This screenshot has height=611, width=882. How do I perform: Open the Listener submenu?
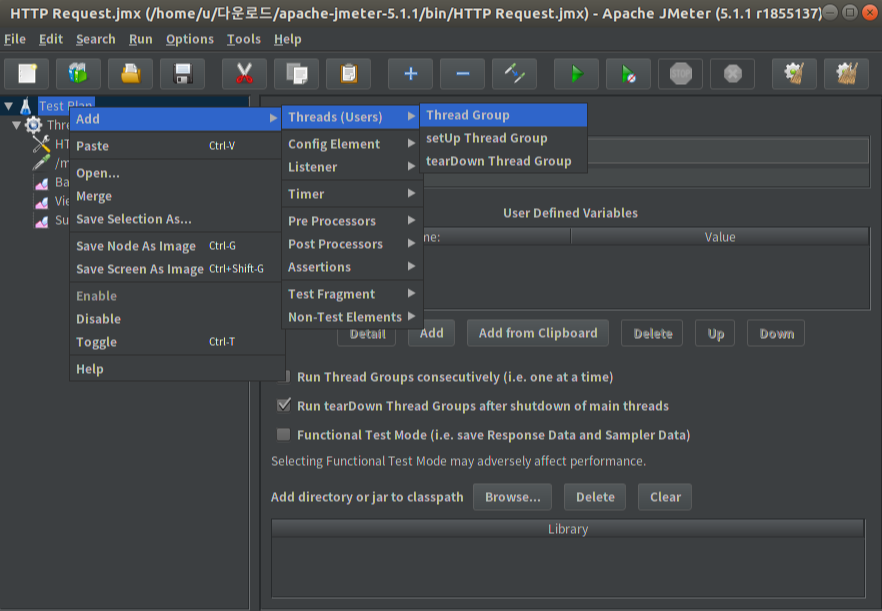(x=352, y=167)
